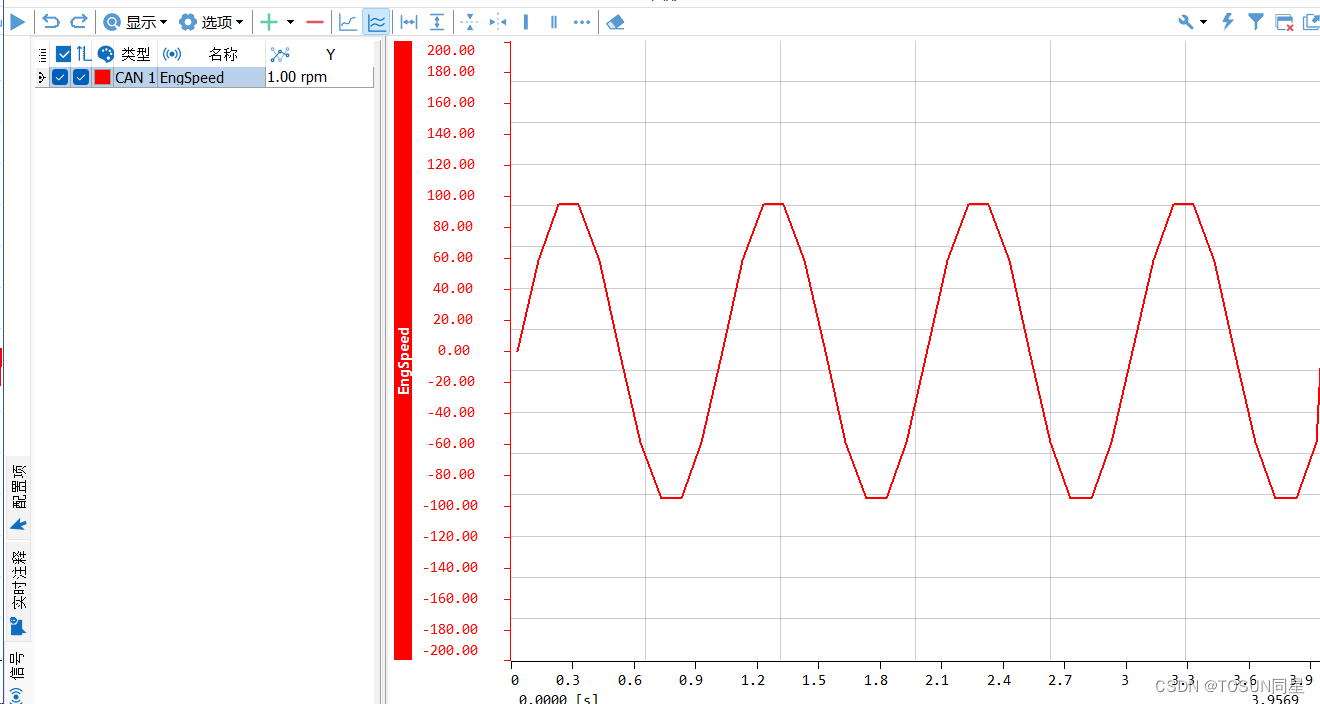Viewport: 1320px width, 704px height.
Task: Remove signal with red minus icon
Action: [x=315, y=21]
